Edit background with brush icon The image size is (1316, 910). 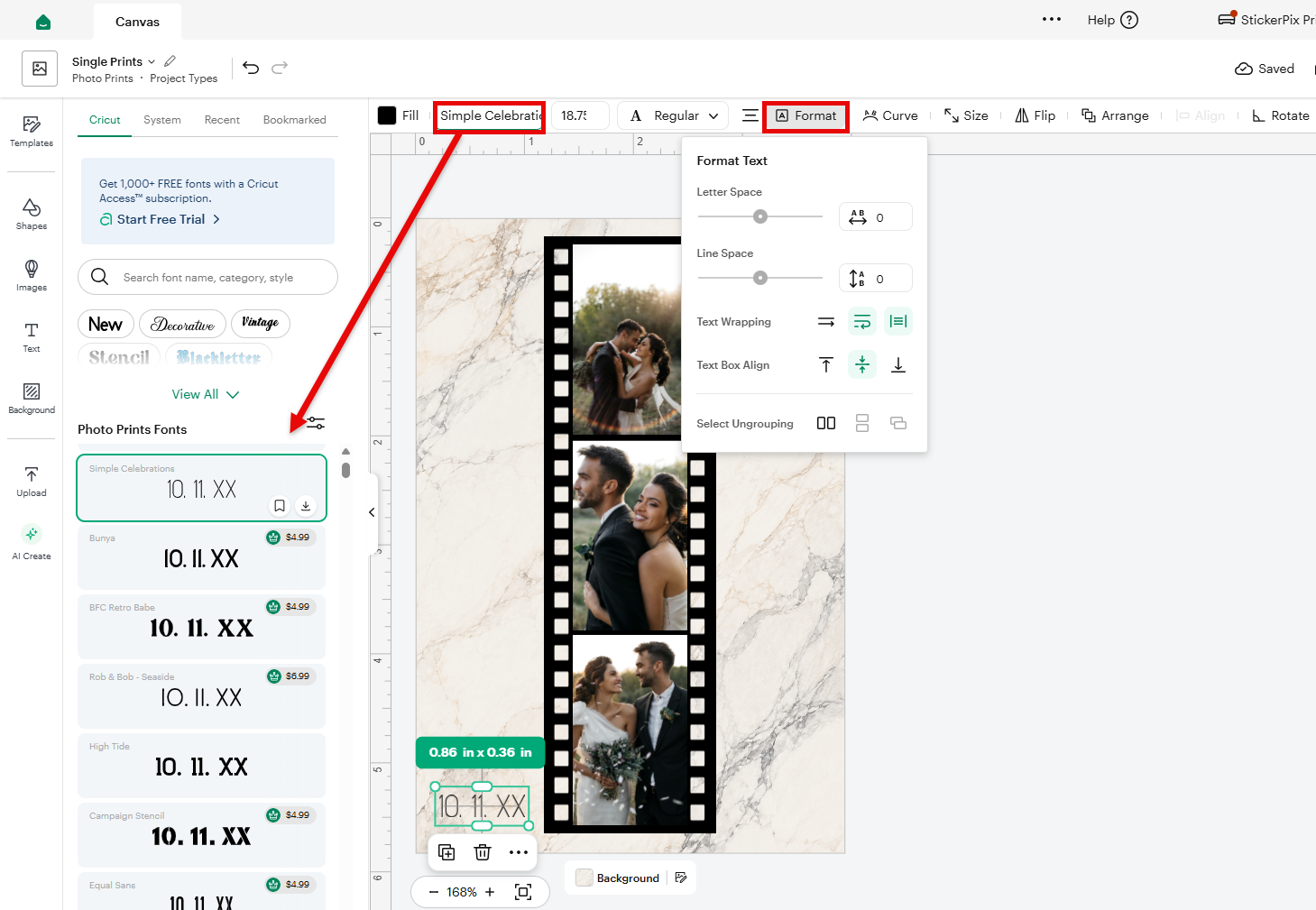[681, 878]
